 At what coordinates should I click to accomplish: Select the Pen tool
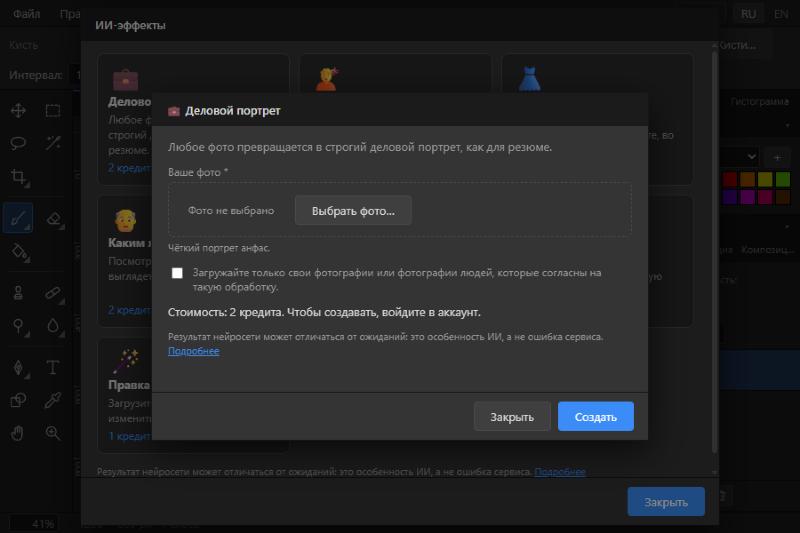[18, 368]
